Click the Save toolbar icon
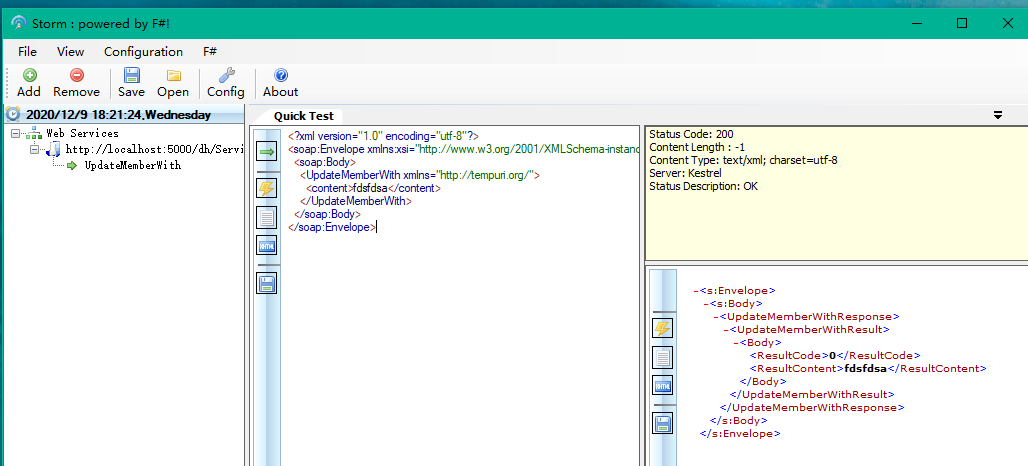Viewport: 1028px width, 466px height. (x=132, y=75)
